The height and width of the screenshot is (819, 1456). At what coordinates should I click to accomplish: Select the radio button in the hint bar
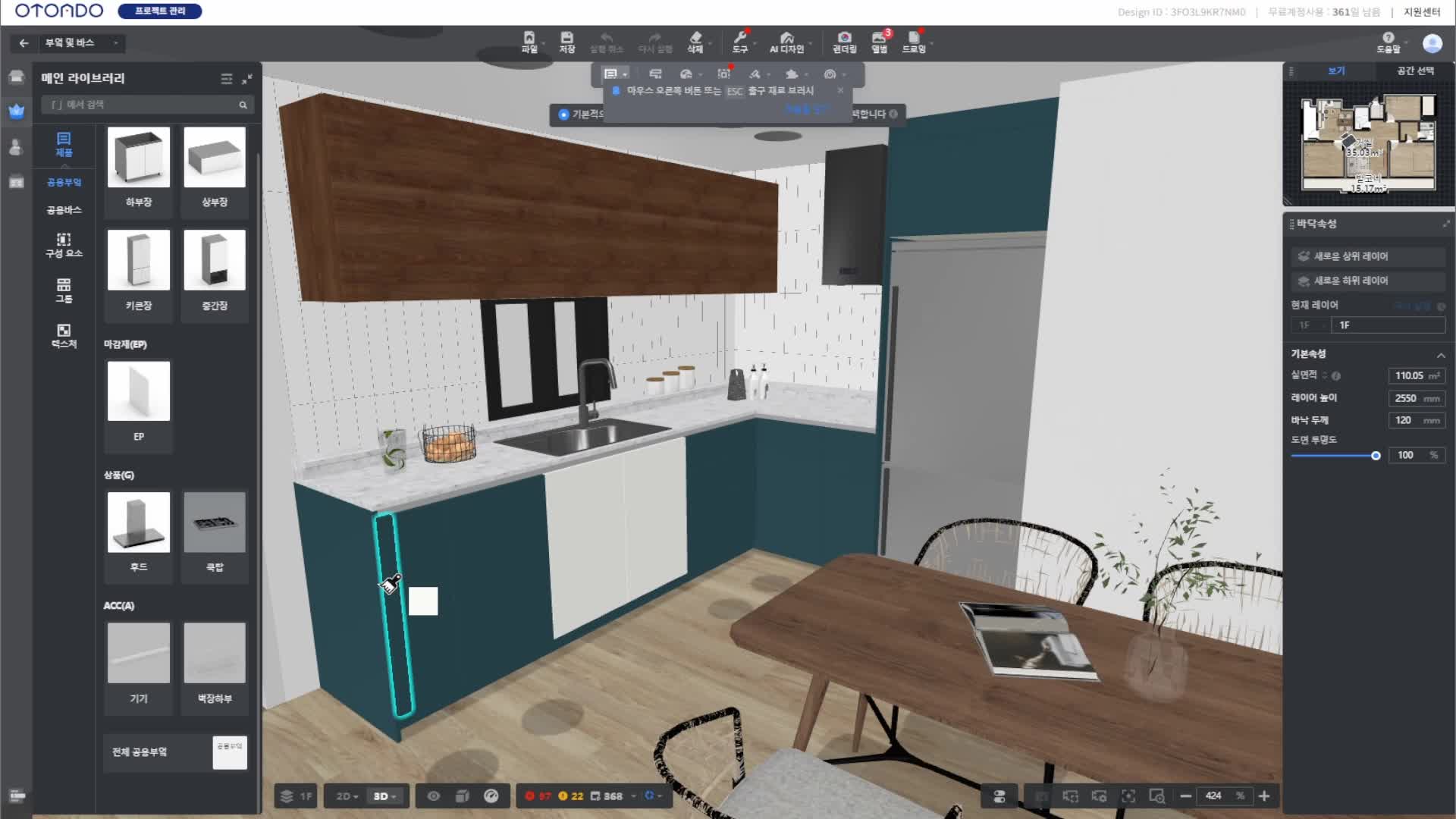563,115
